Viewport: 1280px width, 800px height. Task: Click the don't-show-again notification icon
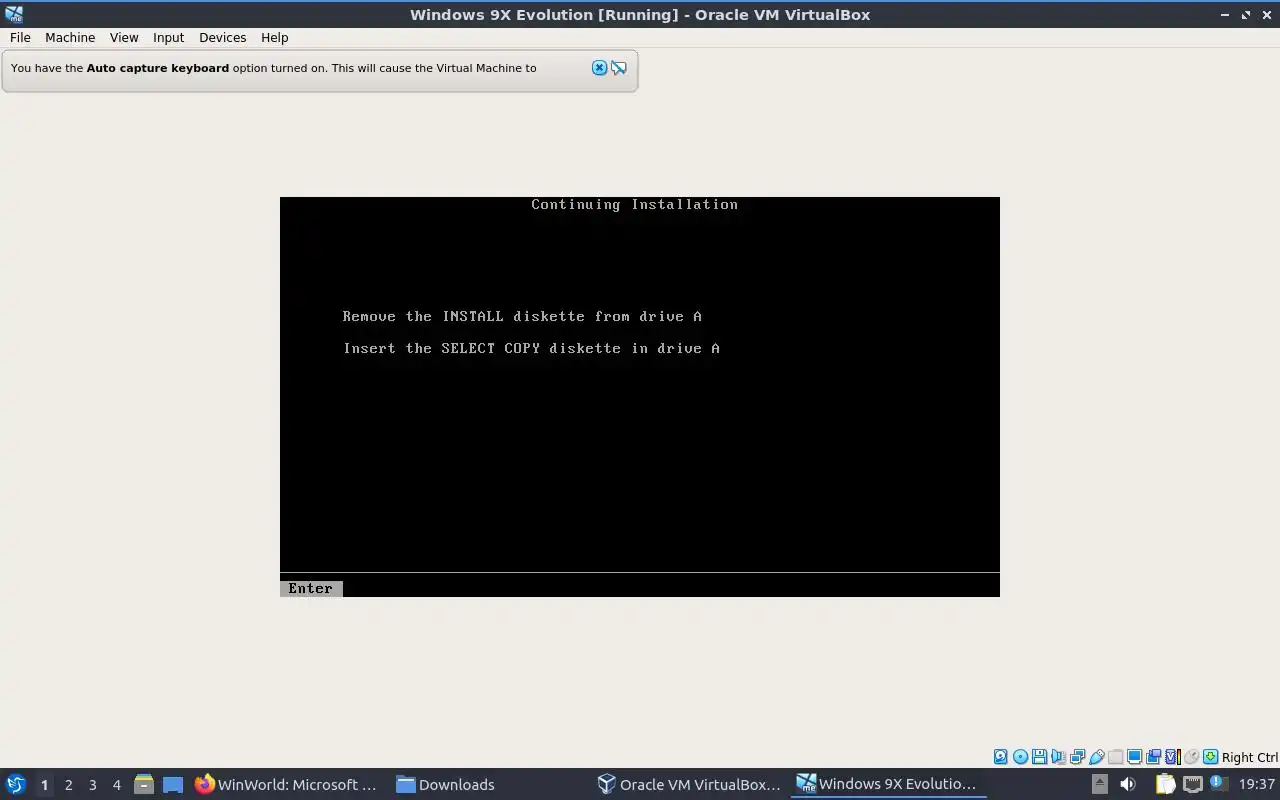tap(619, 68)
